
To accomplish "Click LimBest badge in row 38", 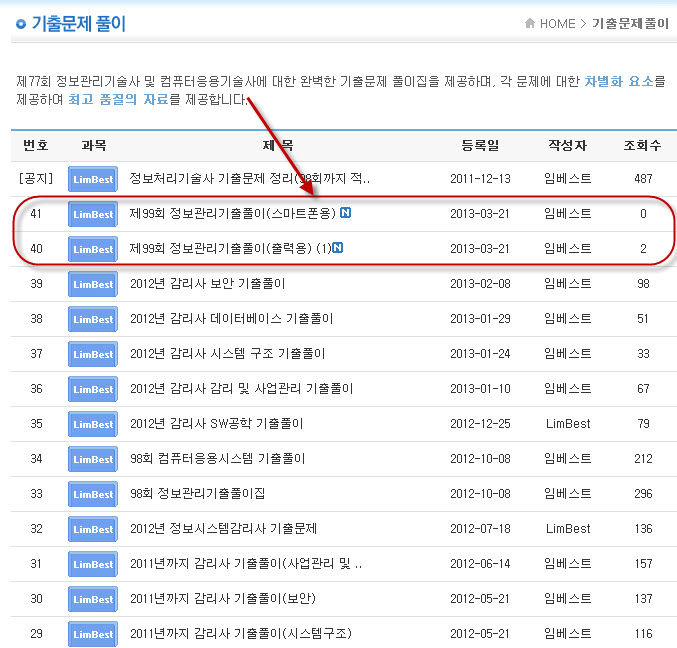I will tap(93, 319).
